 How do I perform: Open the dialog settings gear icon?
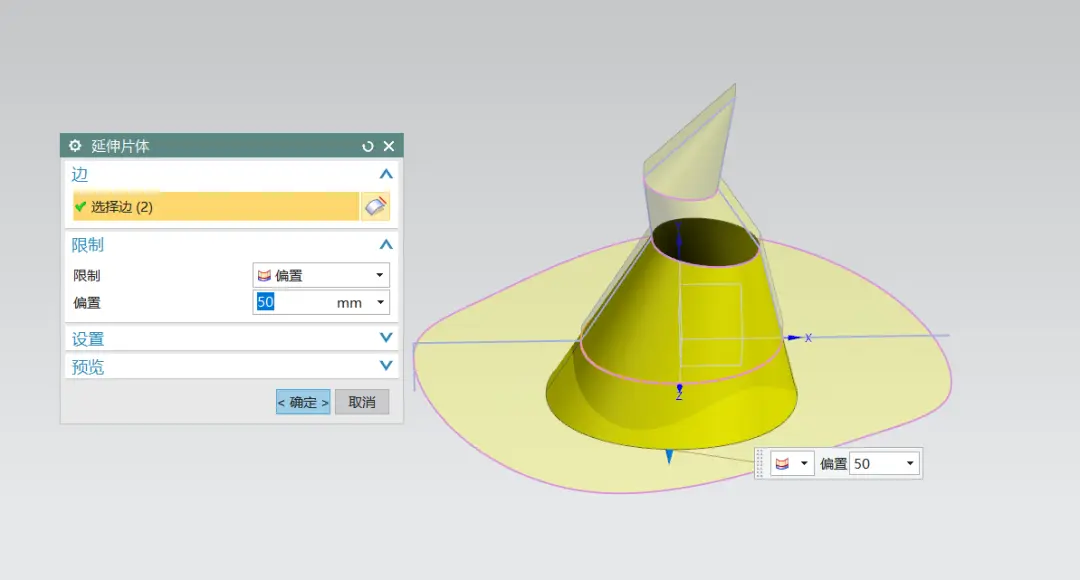coord(75,145)
